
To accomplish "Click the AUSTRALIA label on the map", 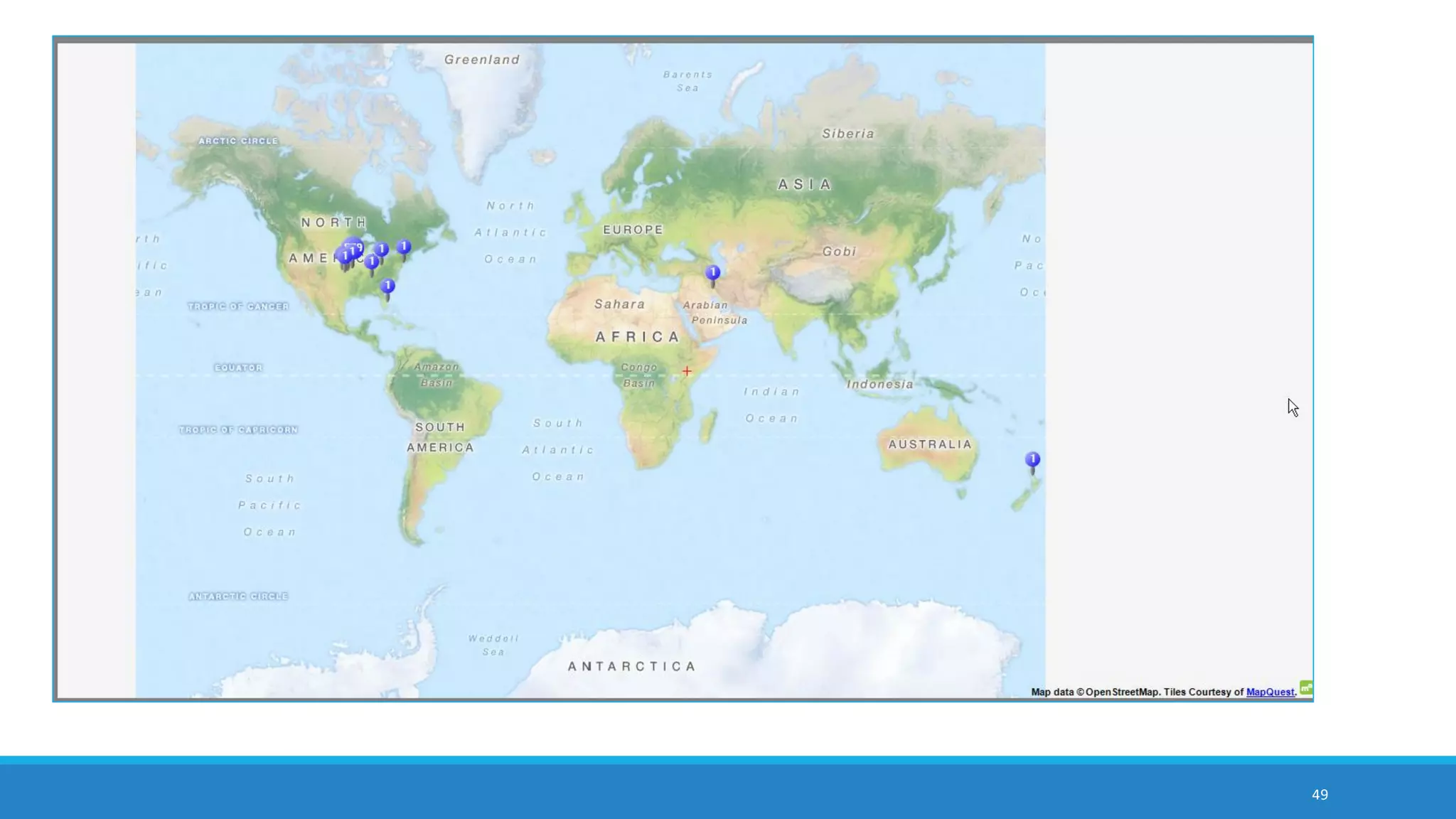I will pyautogui.click(x=929, y=444).
